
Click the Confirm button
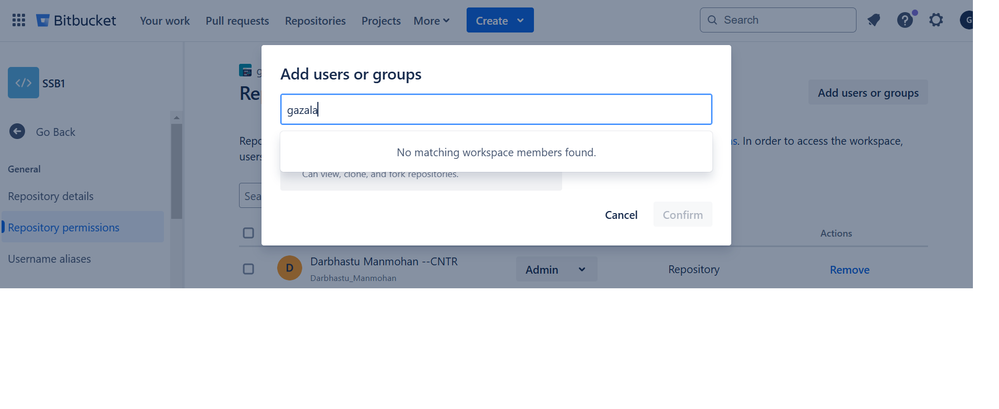click(x=682, y=215)
